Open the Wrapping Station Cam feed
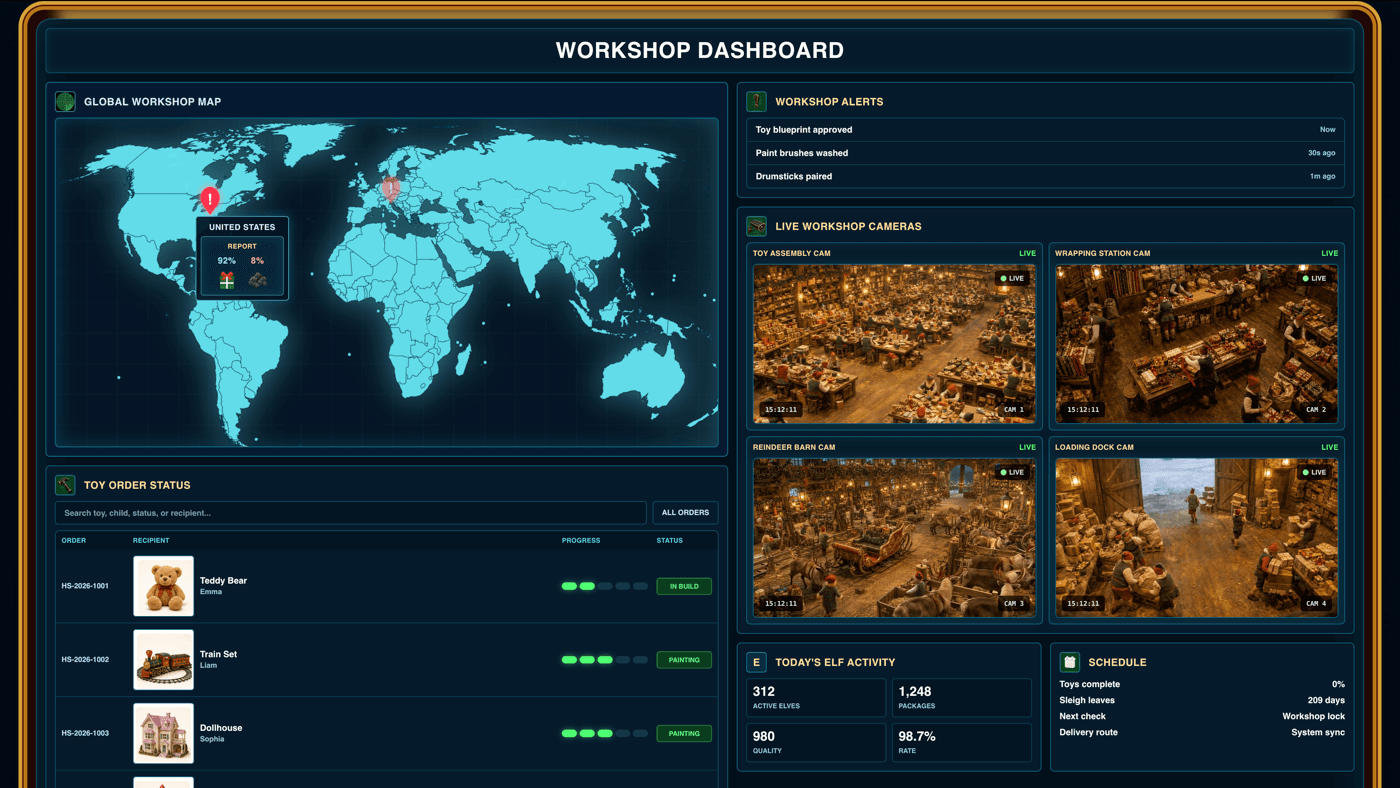The width and height of the screenshot is (1400, 788). (1196, 342)
